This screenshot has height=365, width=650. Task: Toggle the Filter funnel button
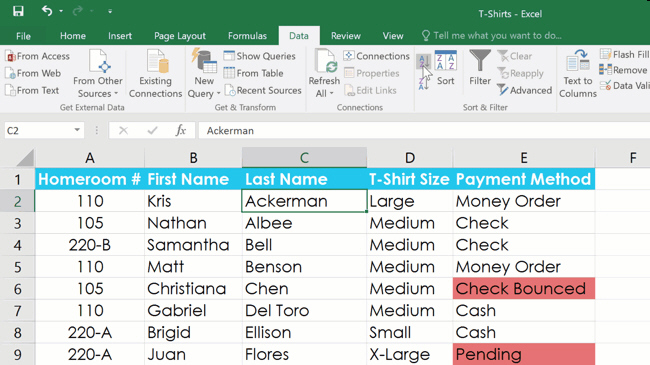480,68
